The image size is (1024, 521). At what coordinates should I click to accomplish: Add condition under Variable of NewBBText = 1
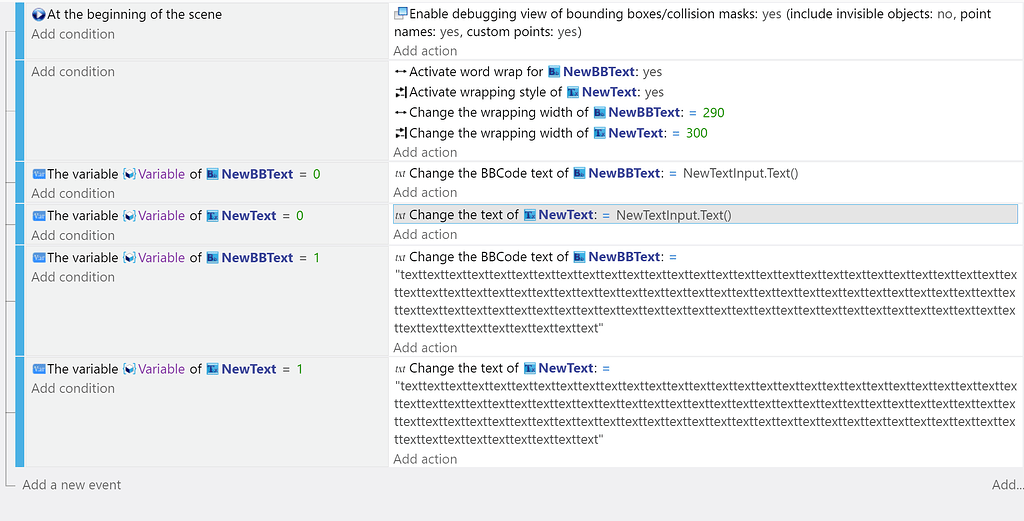coord(72,277)
